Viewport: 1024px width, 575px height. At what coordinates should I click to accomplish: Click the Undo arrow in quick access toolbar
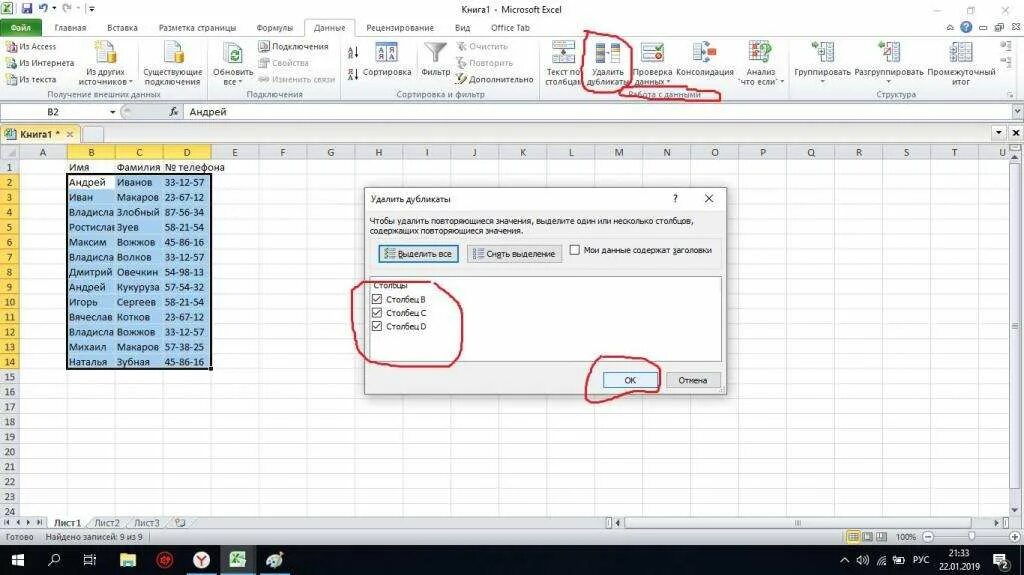pyautogui.click(x=43, y=9)
